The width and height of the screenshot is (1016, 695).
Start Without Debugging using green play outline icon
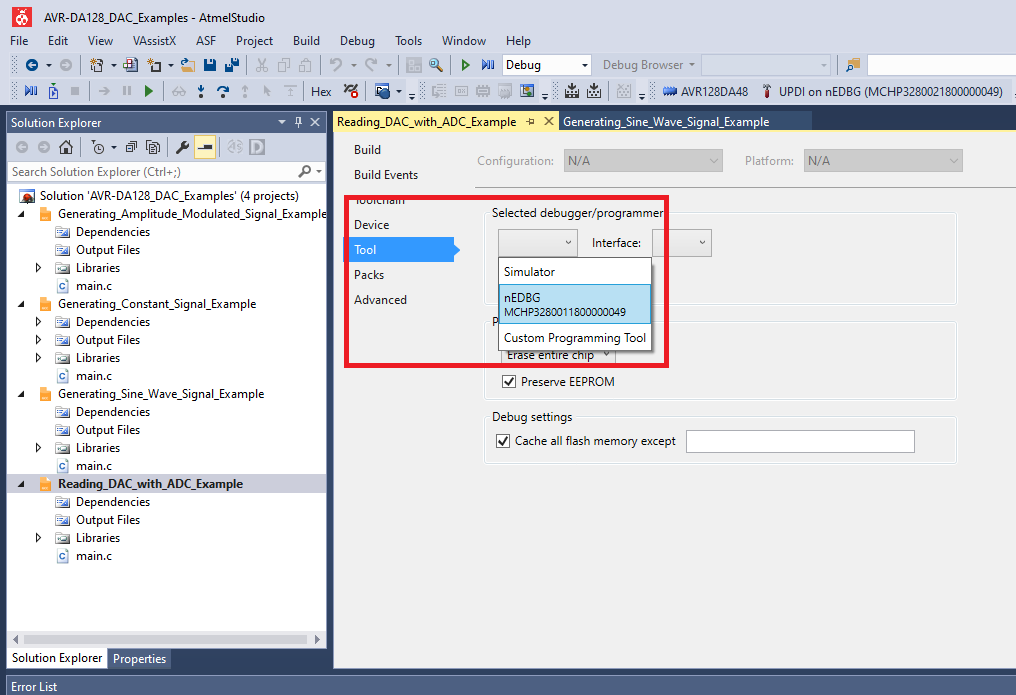click(x=465, y=65)
